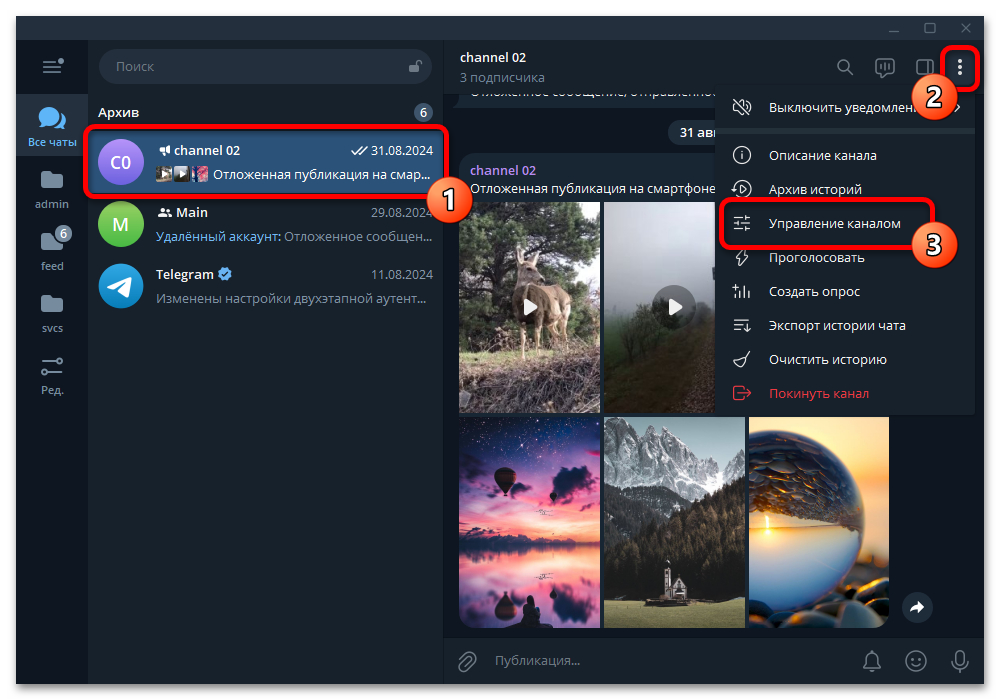This screenshot has width=1000, height=700.
Task: Click the paperclip attach file icon
Action: 467,661
